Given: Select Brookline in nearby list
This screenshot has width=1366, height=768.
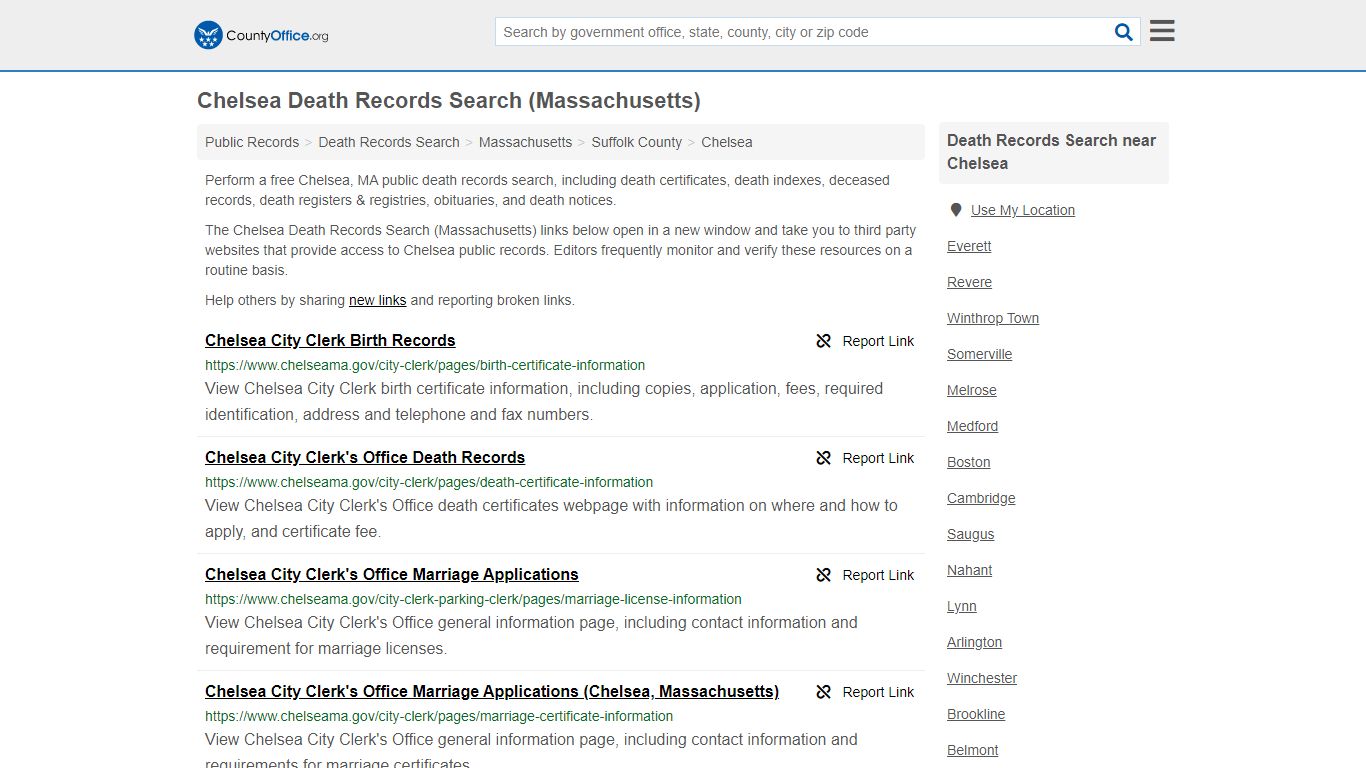Looking at the screenshot, I should click(976, 714).
